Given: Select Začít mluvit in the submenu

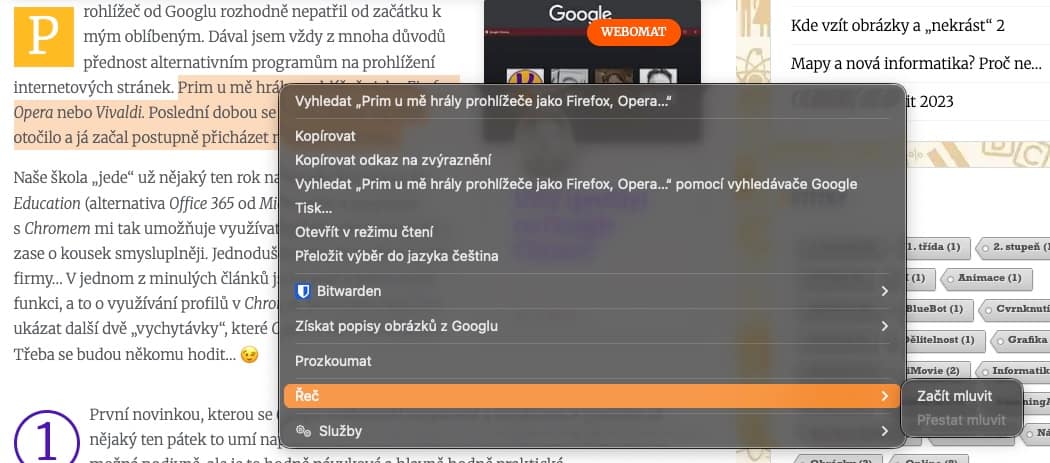Looking at the screenshot, I should (954, 396).
